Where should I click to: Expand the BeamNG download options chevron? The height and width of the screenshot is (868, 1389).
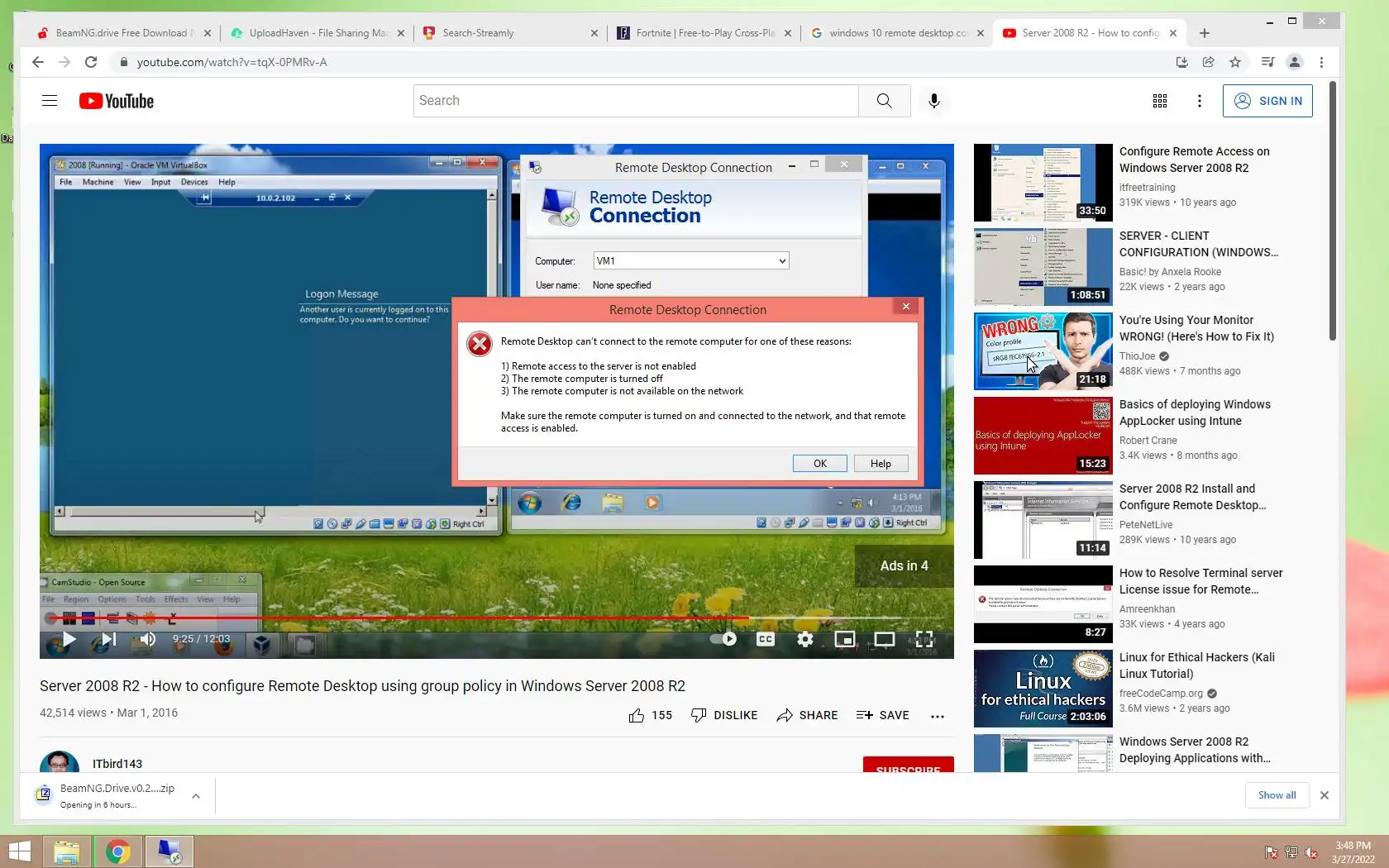click(196, 795)
